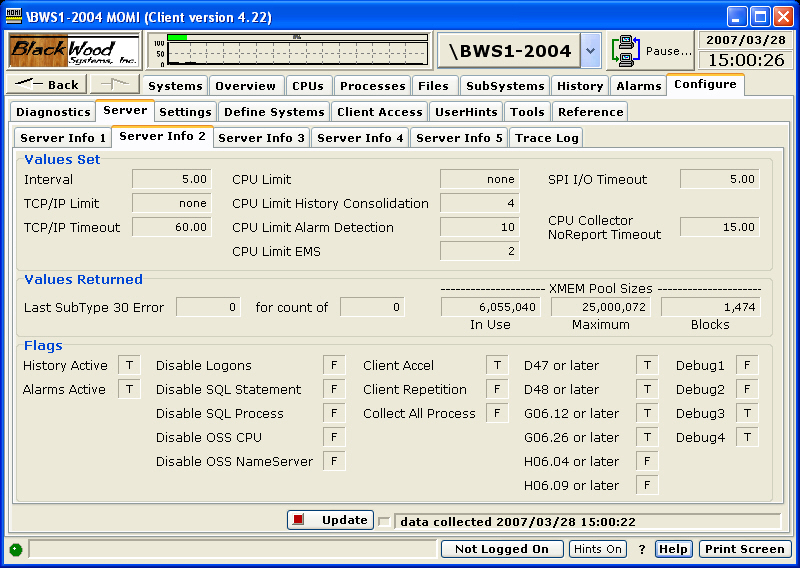Open the Reference sub-tab
This screenshot has height=568, width=800.
pyautogui.click(x=590, y=112)
